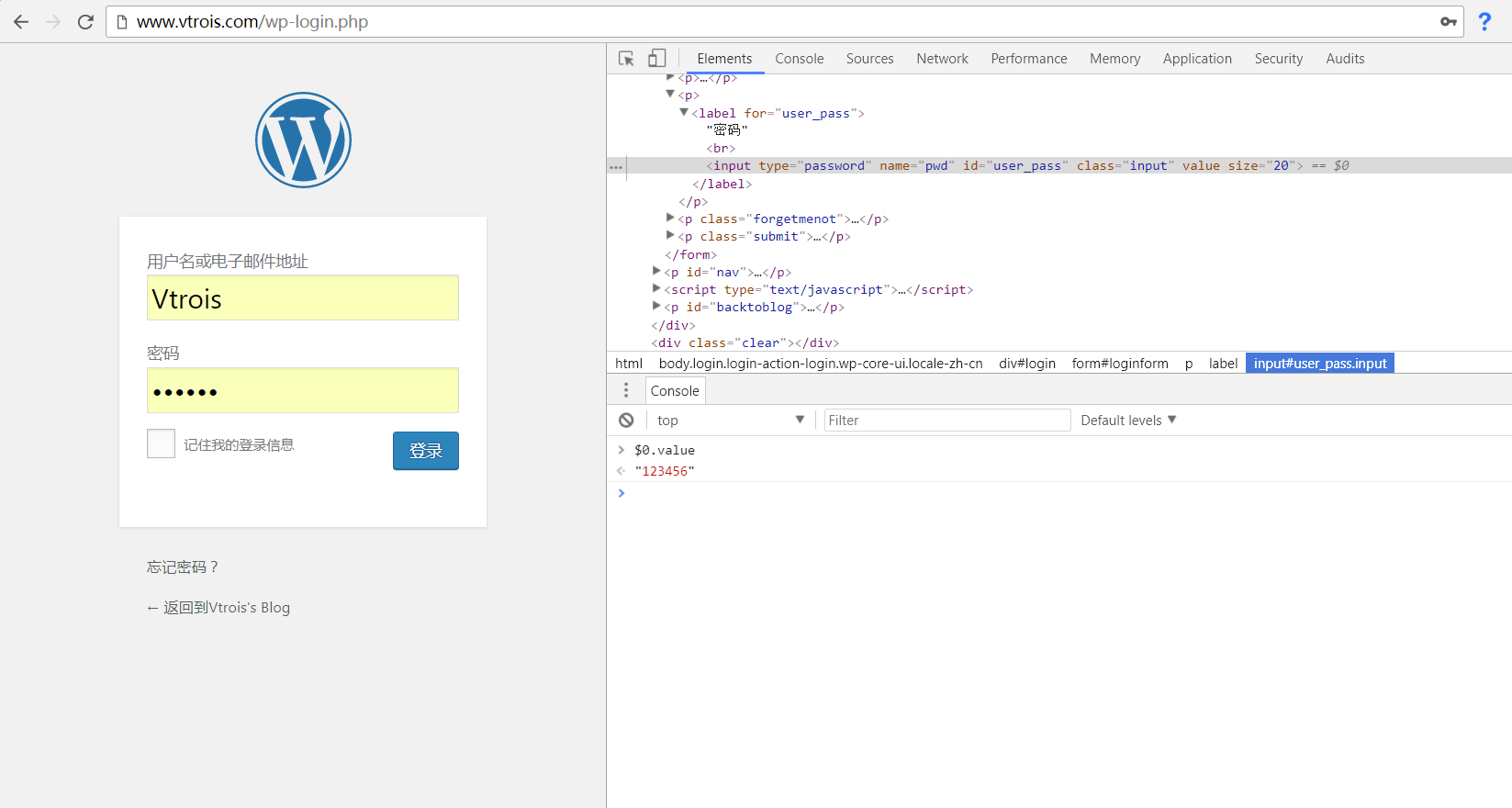Go back to the previous page
This screenshot has width=1512, height=808.
tap(21, 22)
